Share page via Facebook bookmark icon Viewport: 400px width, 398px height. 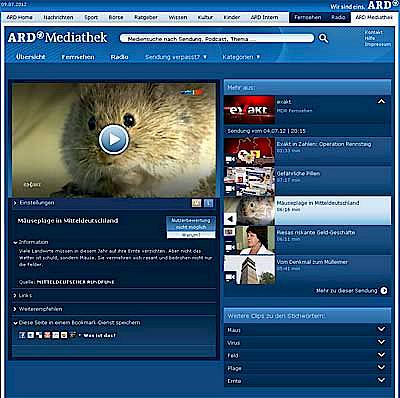point(22,335)
